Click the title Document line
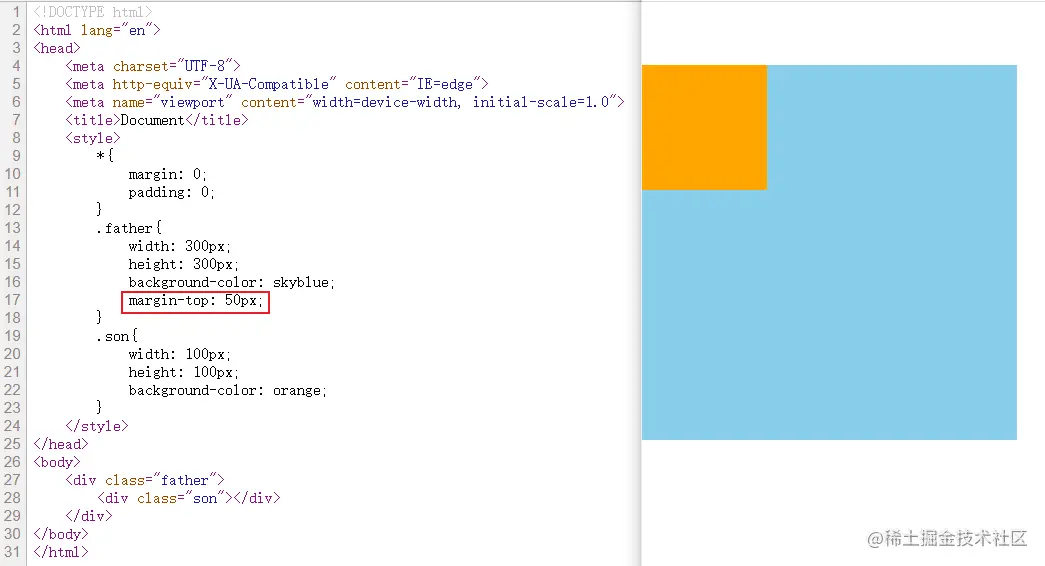This screenshot has width=1045, height=566. 157,120
